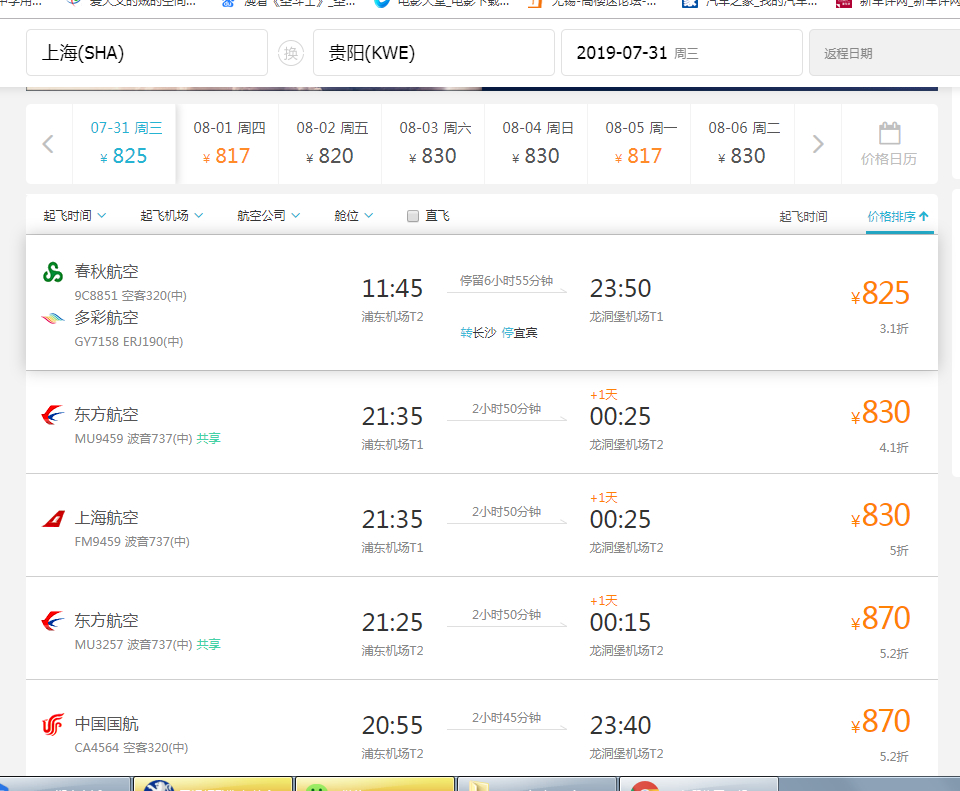The width and height of the screenshot is (960, 791).
Task: Click flight number FM9459 波音737(中)
Action: (132, 542)
